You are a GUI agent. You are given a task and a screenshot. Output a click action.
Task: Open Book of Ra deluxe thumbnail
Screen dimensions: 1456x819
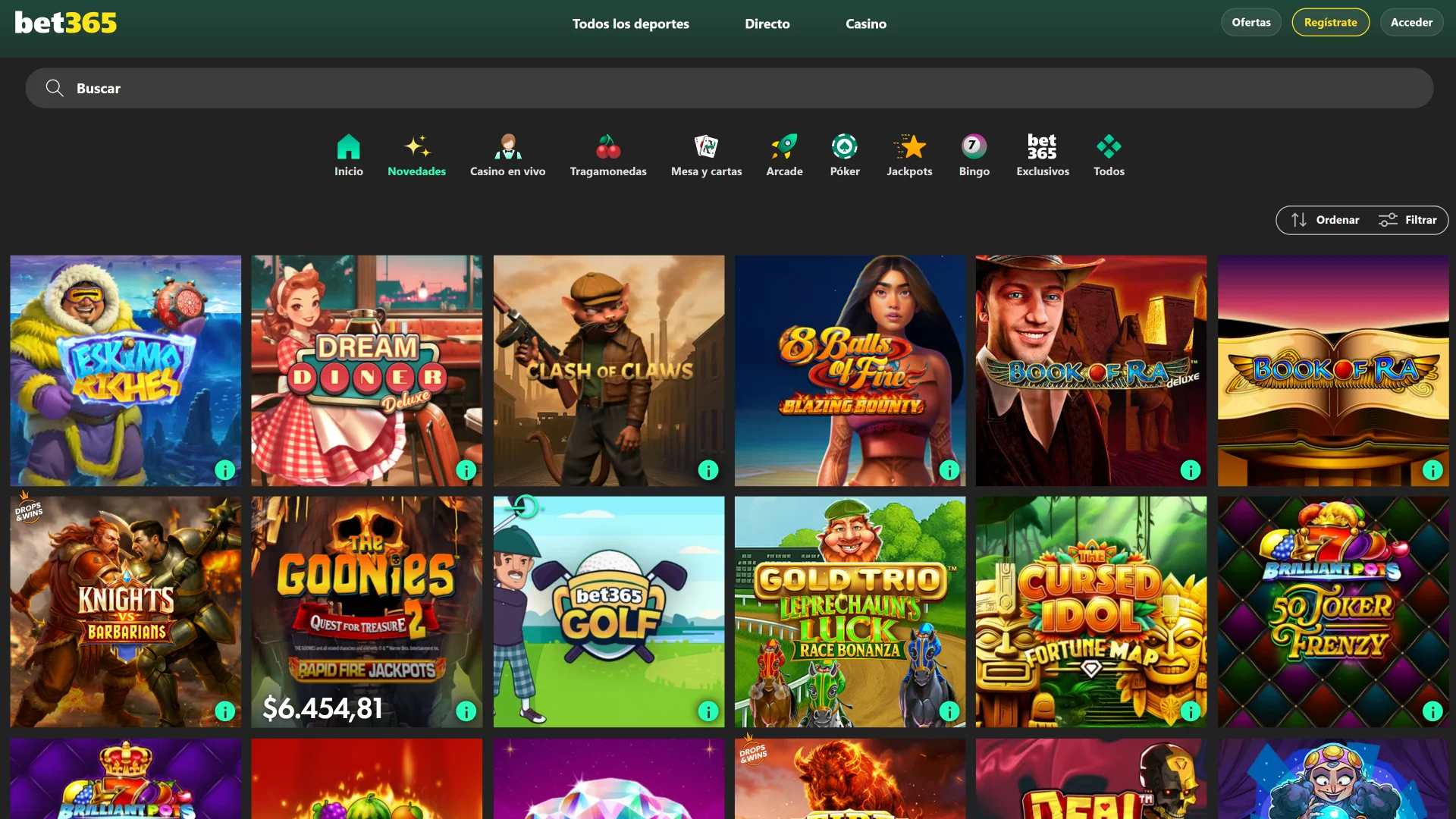pyautogui.click(x=1091, y=371)
